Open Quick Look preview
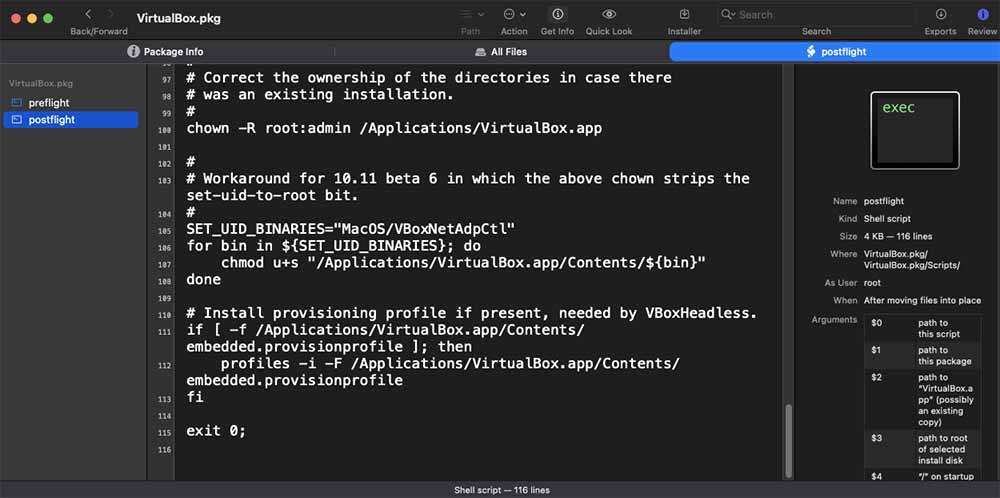1000x498 pixels. [609, 14]
